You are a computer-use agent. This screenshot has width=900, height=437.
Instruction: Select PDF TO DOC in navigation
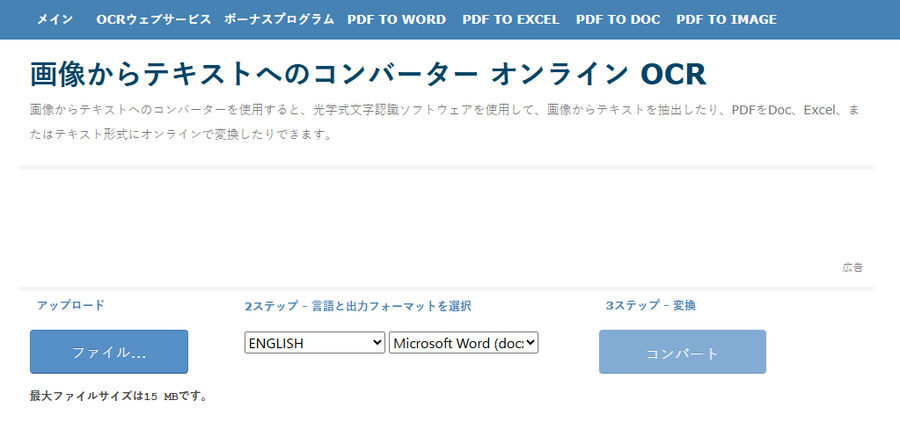[618, 19]
